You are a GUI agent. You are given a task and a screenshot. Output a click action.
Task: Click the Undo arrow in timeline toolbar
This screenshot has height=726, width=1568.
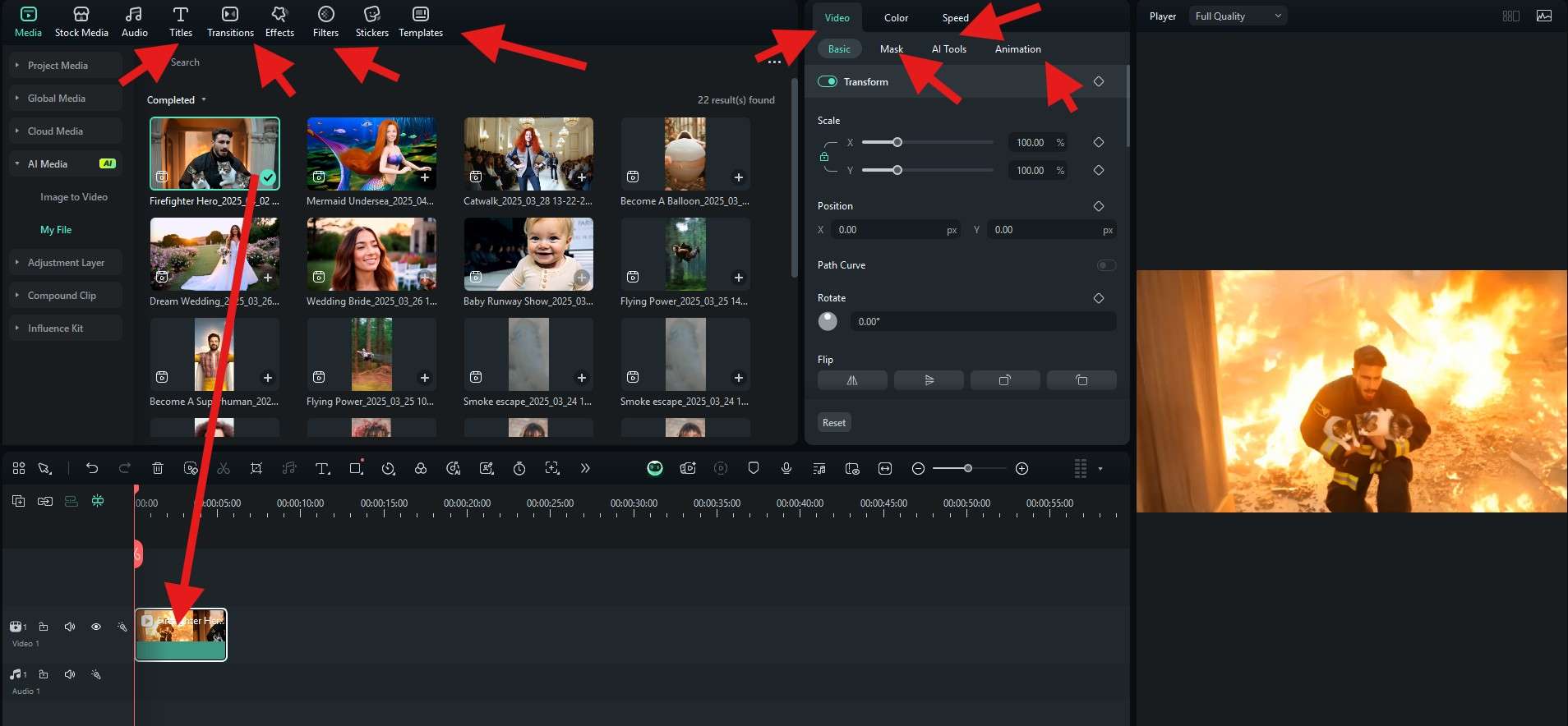coord(92,468)
